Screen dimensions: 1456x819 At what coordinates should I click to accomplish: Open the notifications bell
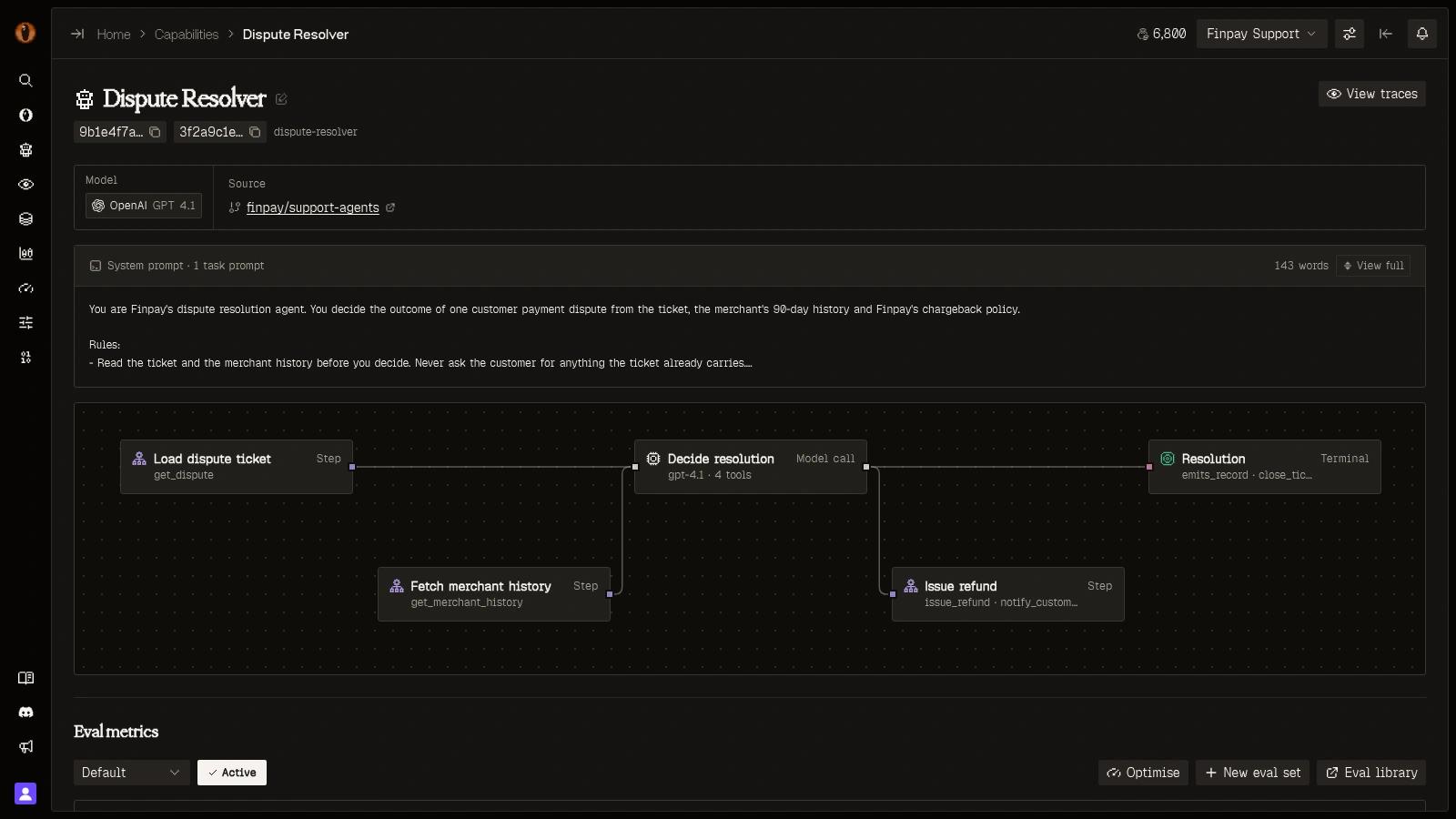1422,34
